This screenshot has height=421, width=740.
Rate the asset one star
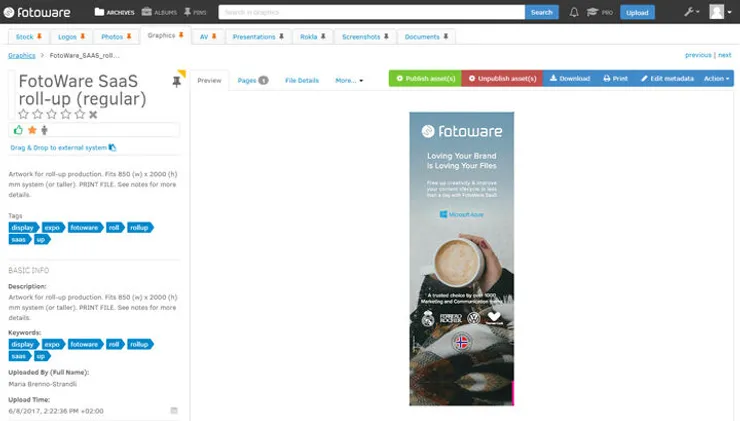pyautogui.click(x=23, y=114)
